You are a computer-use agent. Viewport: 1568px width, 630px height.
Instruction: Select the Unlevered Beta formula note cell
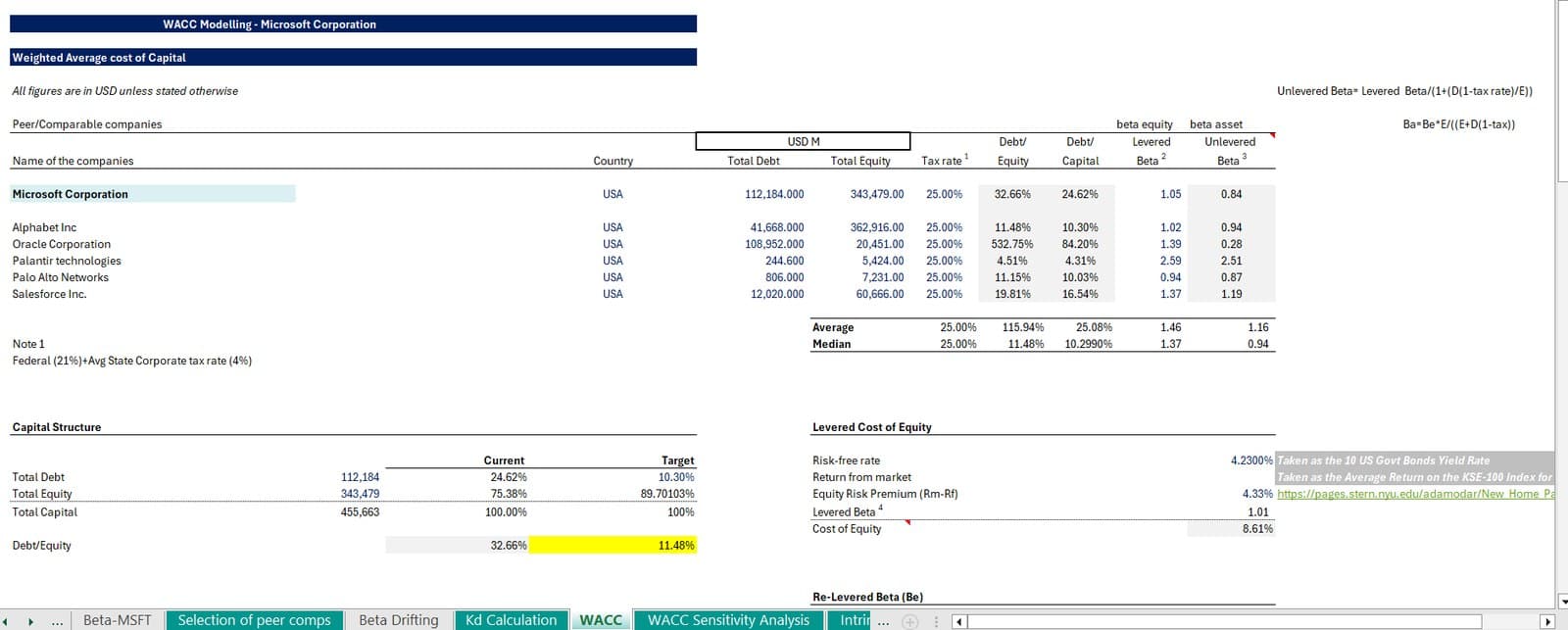tap(1404, 91)
